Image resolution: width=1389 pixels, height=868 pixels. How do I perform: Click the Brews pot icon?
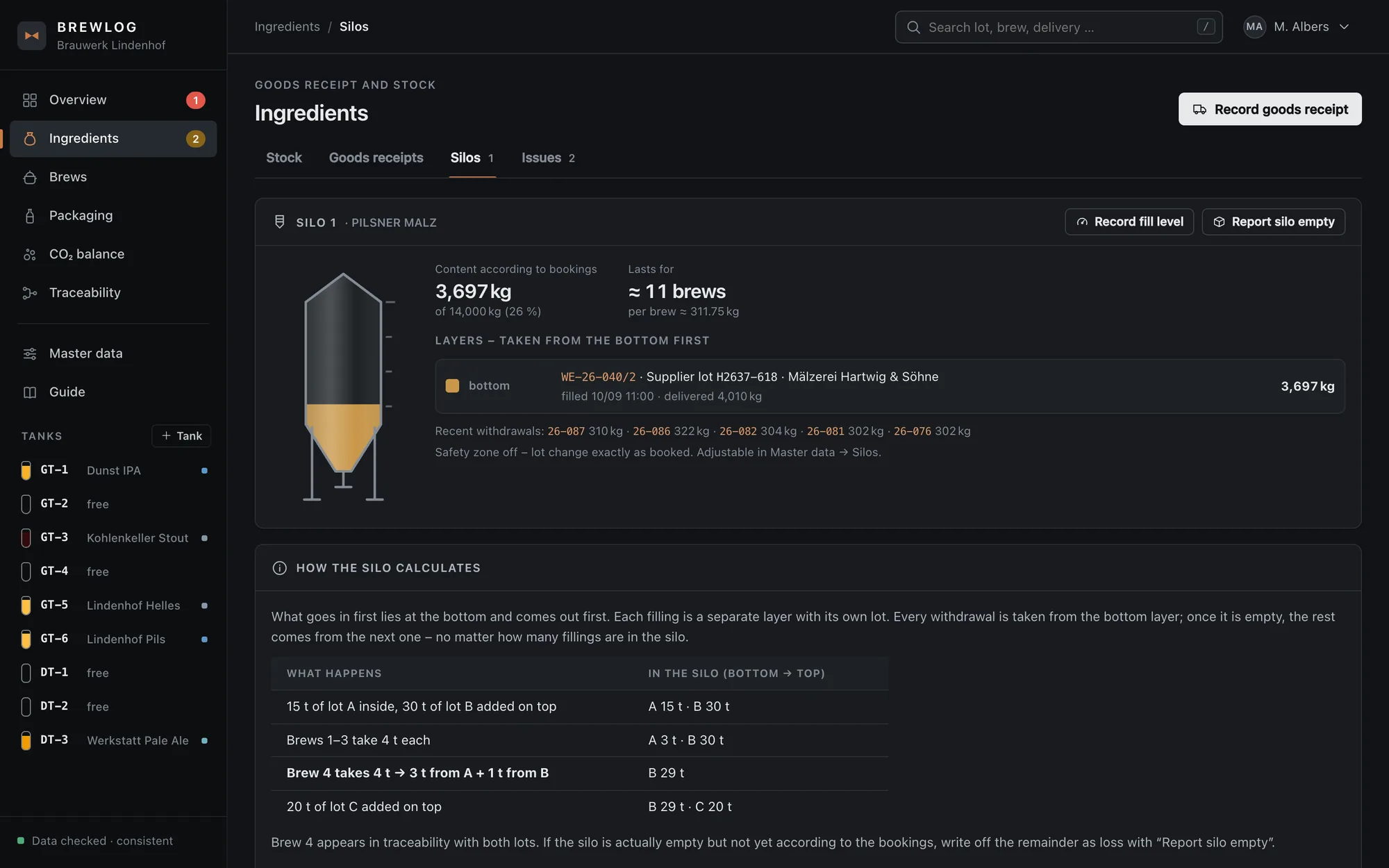click(x=29, y=177)
